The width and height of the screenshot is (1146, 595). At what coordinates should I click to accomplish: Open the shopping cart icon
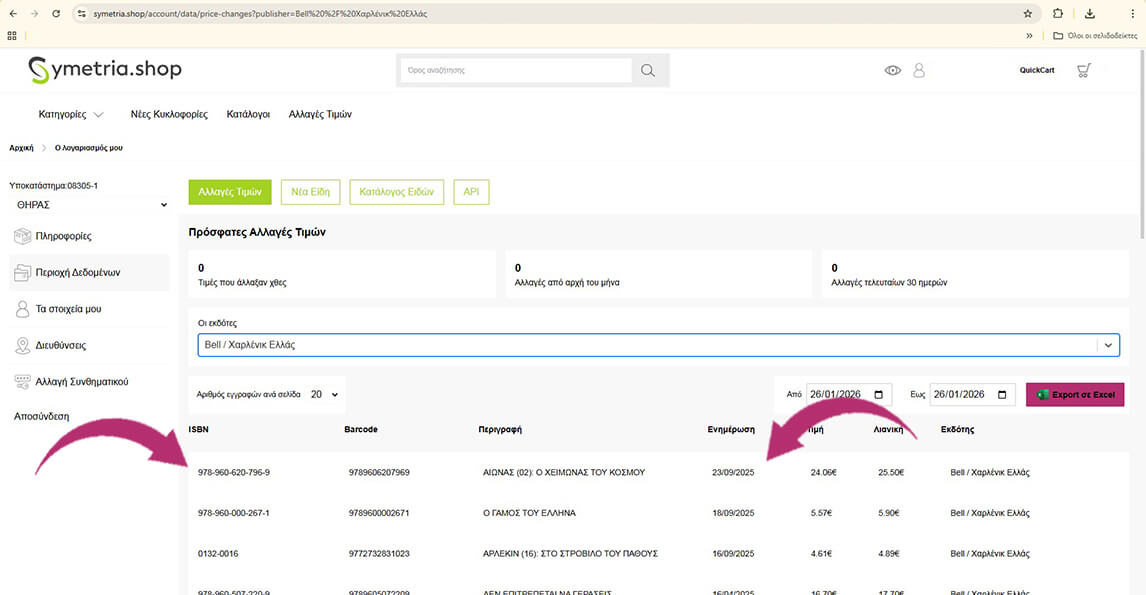[x=1083, y=70]
